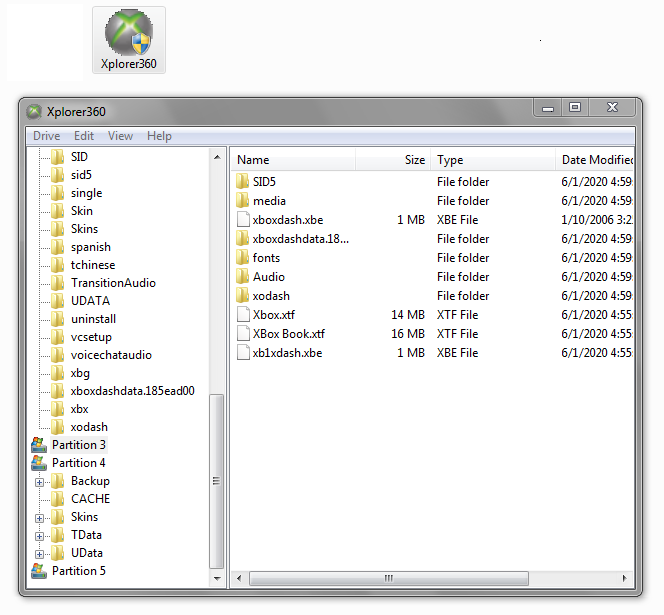Click the tree pane scroll-down arrow
Screen dimensions: 664x615
point(217,578)
